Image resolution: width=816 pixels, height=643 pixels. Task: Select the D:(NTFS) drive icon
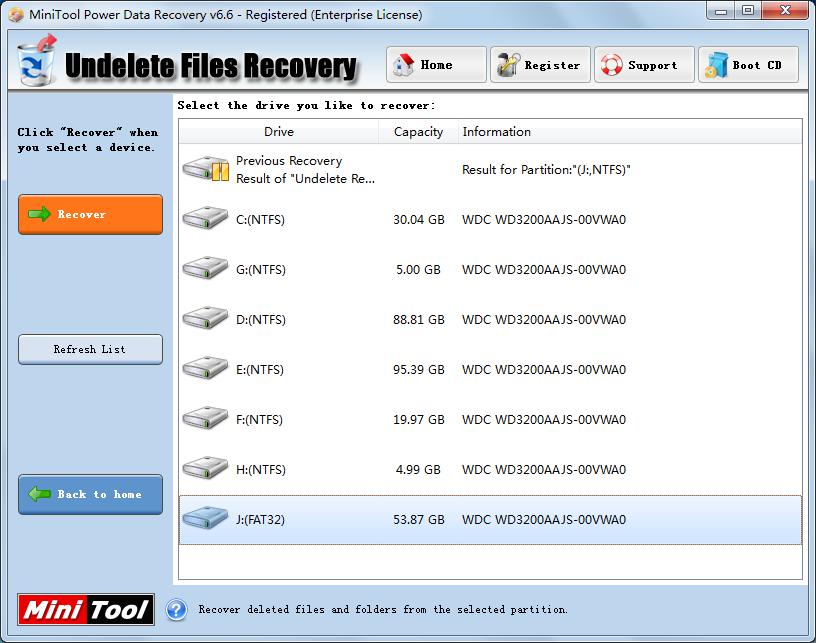(206, 318)
